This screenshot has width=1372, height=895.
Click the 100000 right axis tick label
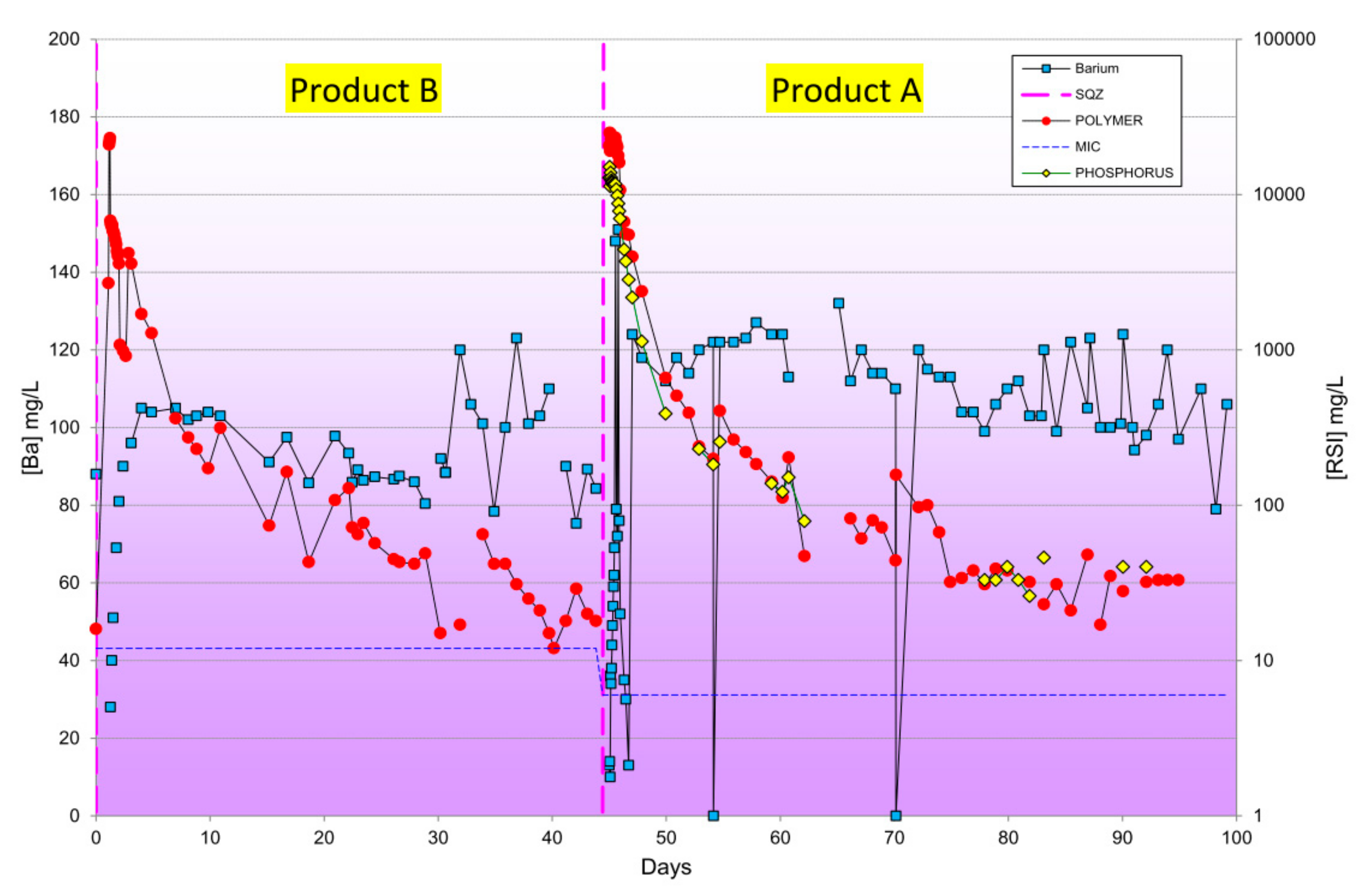coord(1284,39)
